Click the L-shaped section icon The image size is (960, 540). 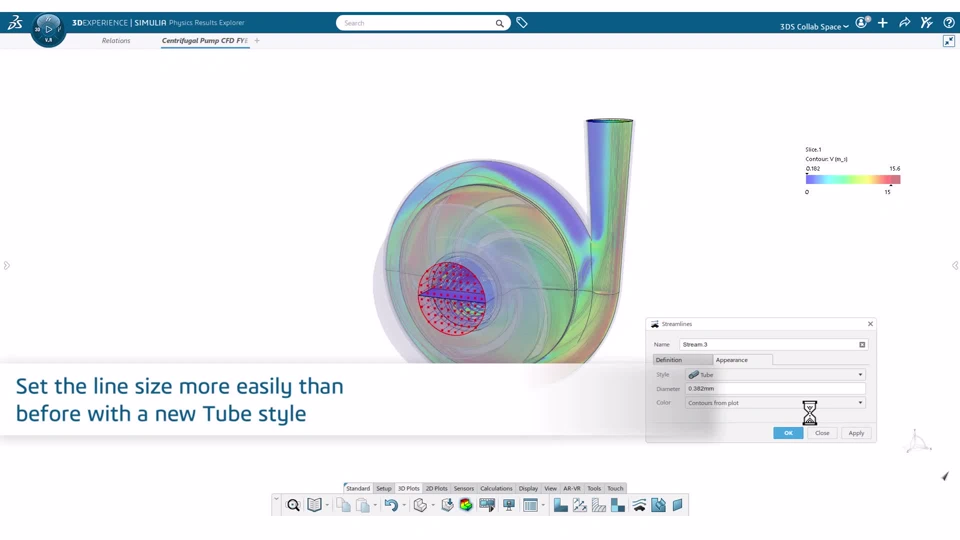point(560,505)
